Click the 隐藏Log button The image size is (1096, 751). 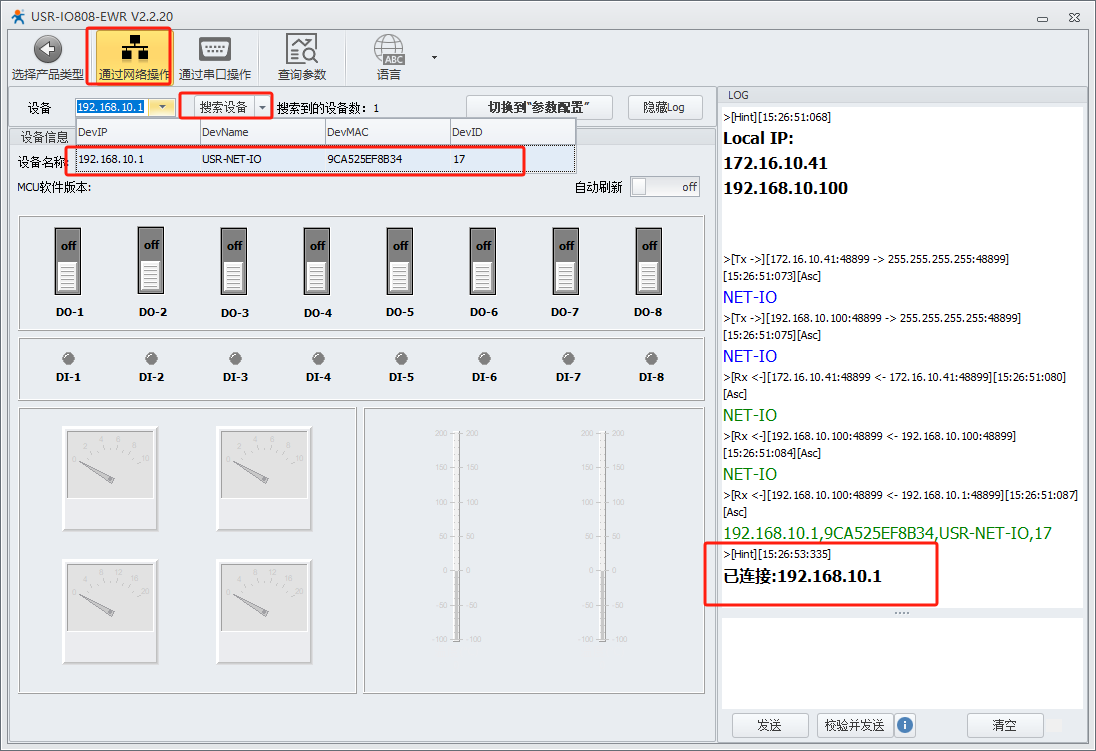[664, 107]
